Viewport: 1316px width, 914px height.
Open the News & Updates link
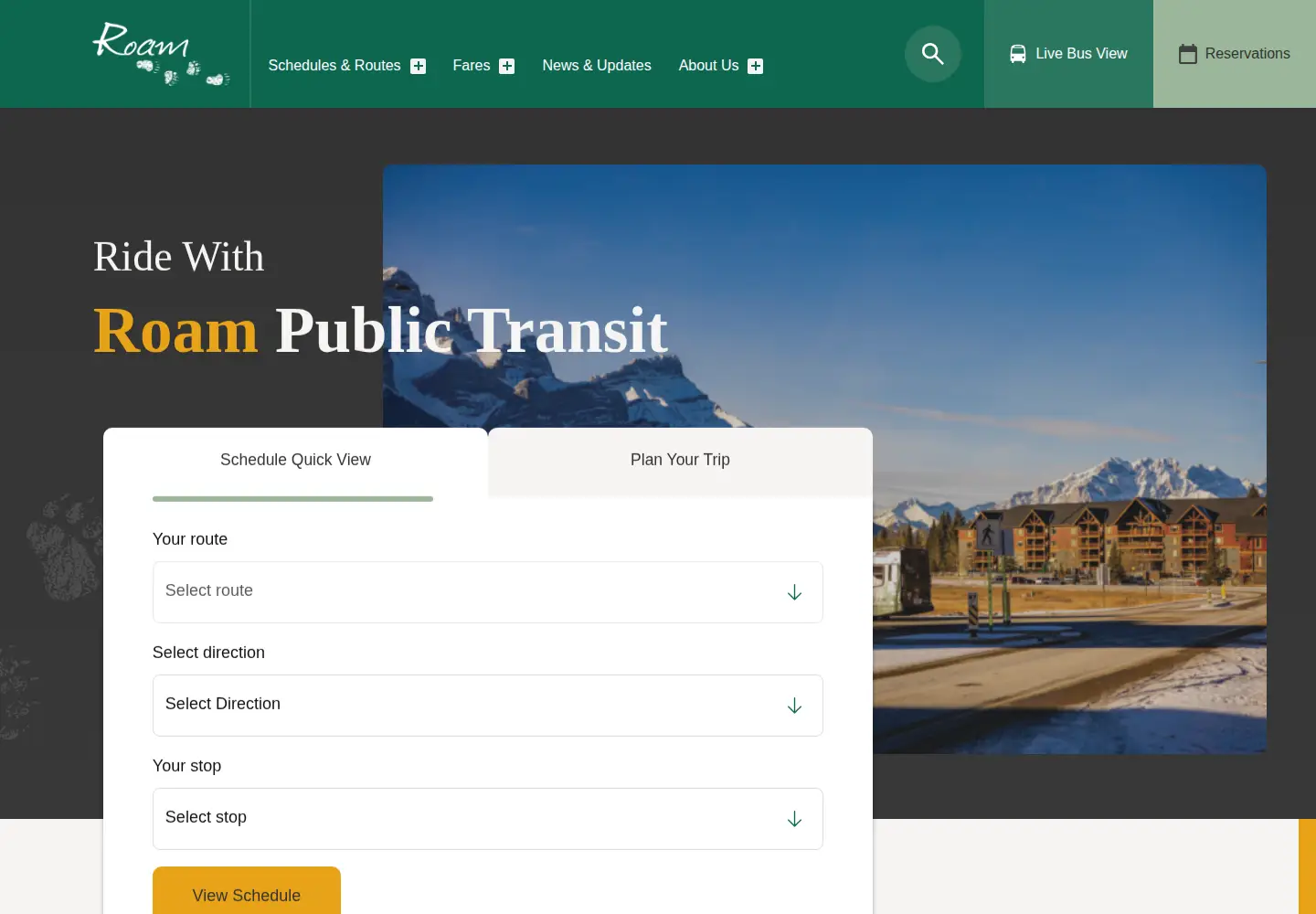[597, 66]
